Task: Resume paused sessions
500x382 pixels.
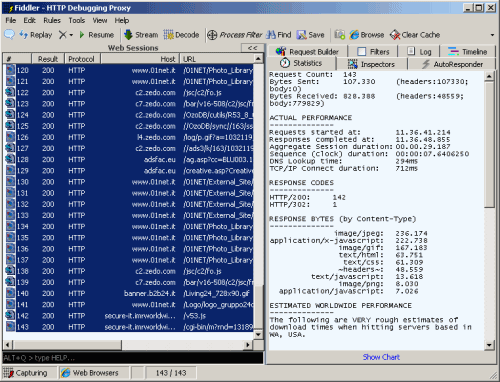Action: coord(96,35)
